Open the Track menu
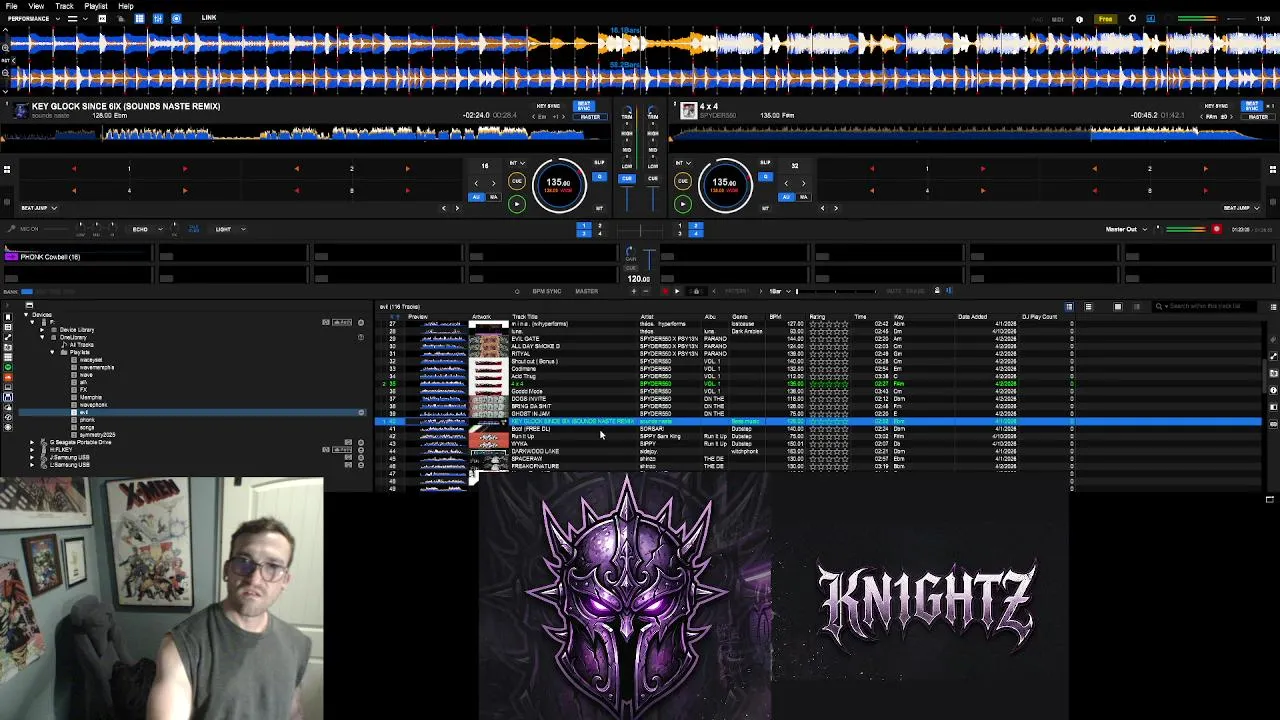Image resolution: width=1280 pixels, height=720 pixels. [64, 6]
